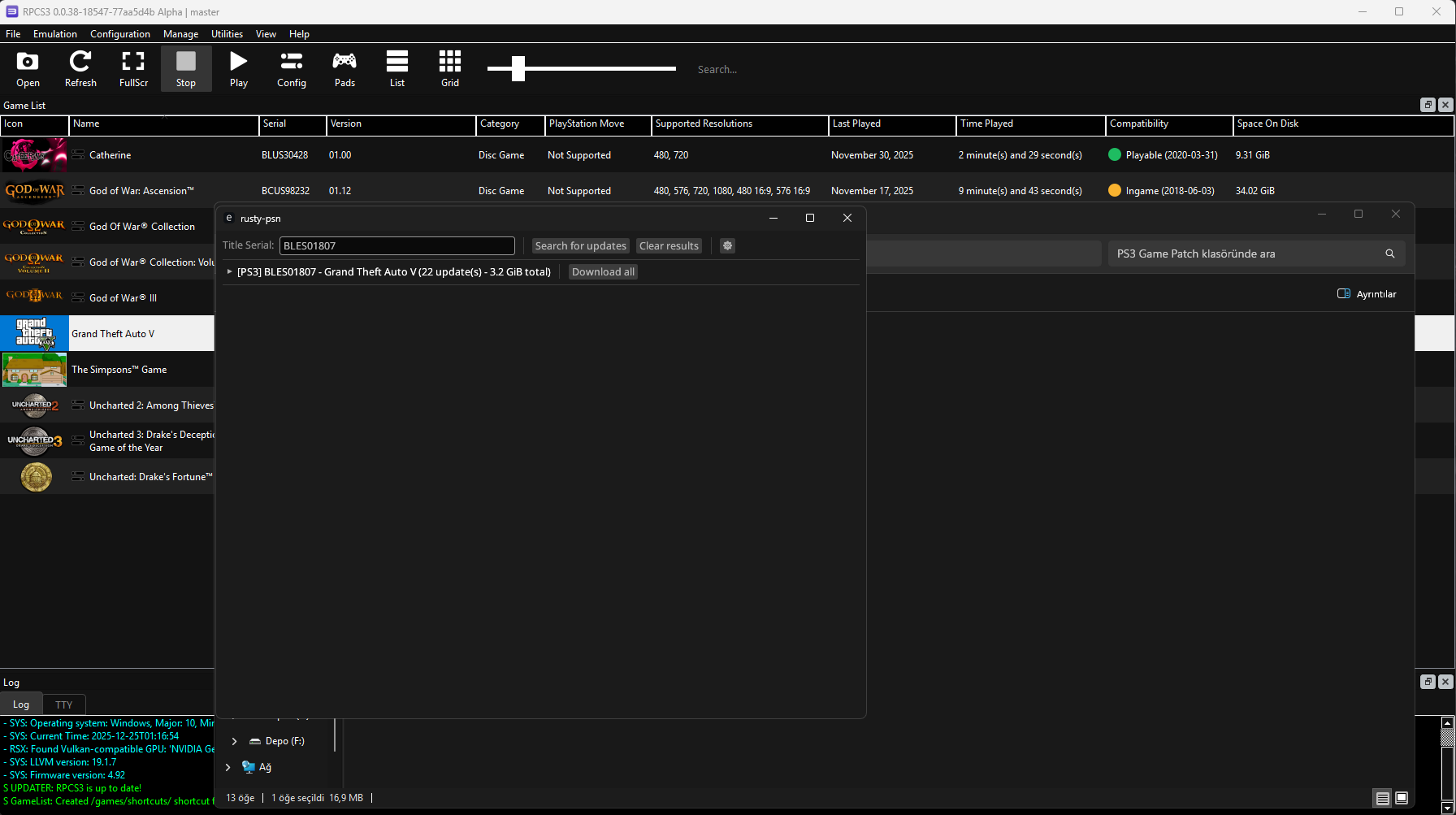
Task: Select the Grand Theft Auto V cover icon
Action: click(34, 333)
